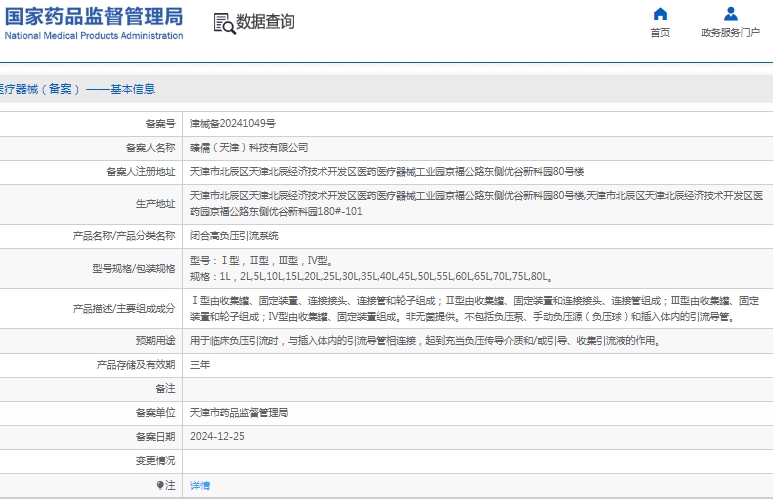The height and width of the screenshot is (504, 773).
Task: Click the 预期用途 field label
Action: [155, 340]
